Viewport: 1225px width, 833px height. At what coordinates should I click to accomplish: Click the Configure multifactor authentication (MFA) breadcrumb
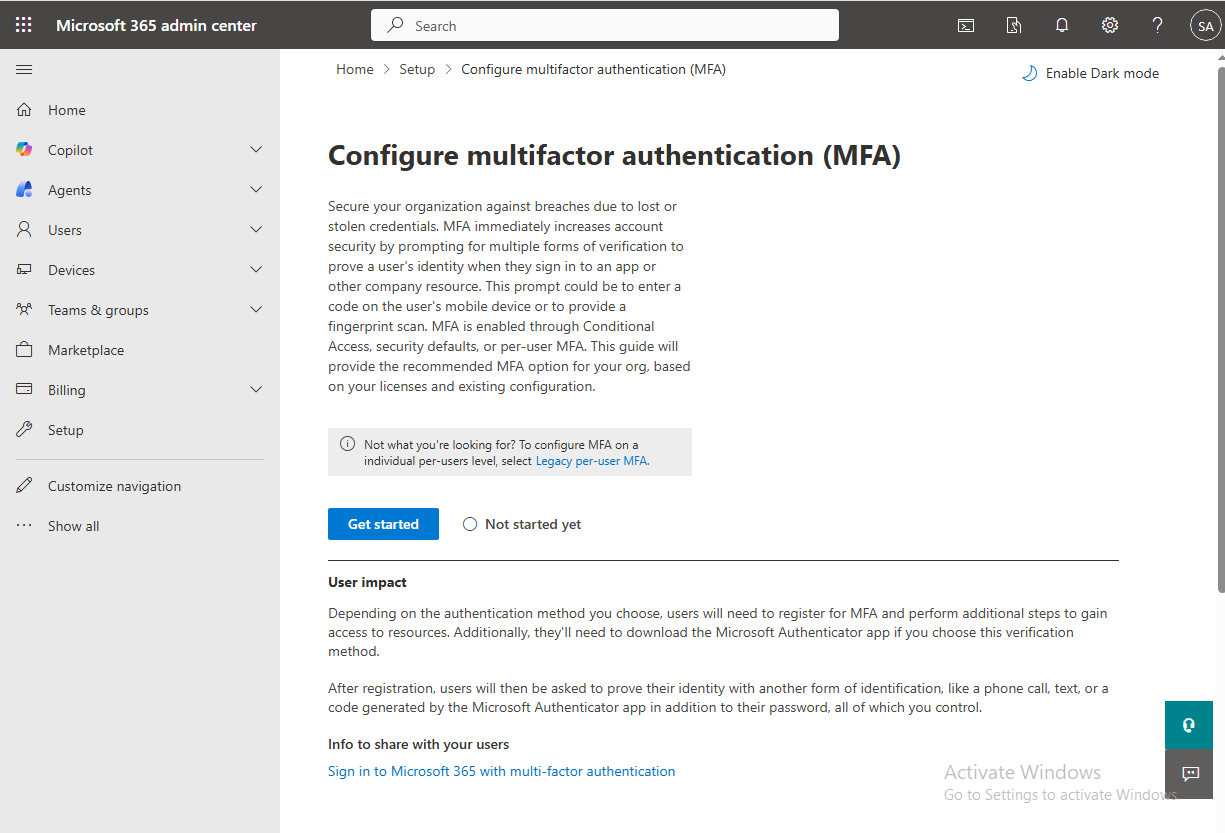(x=593, y=69)
